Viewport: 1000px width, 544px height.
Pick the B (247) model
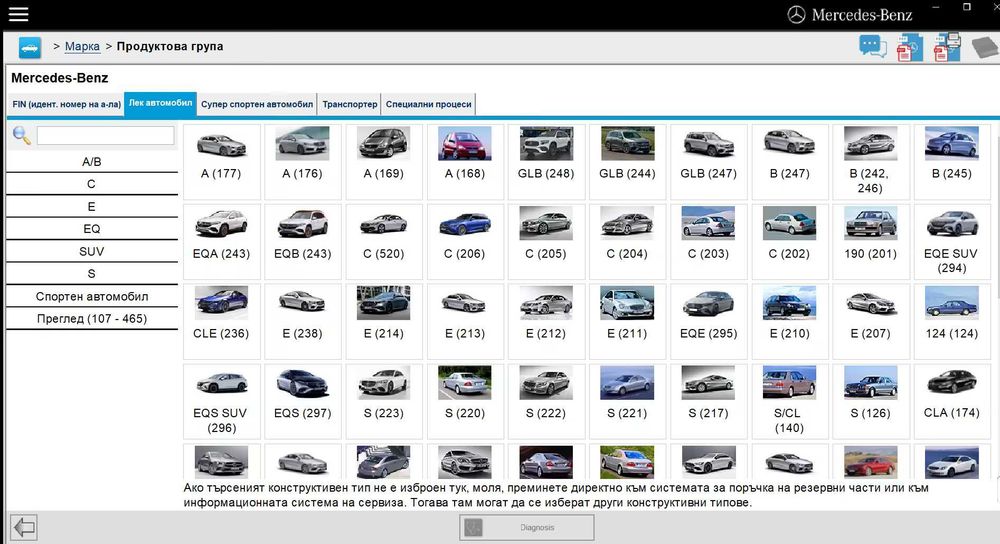tap(790, 162)
